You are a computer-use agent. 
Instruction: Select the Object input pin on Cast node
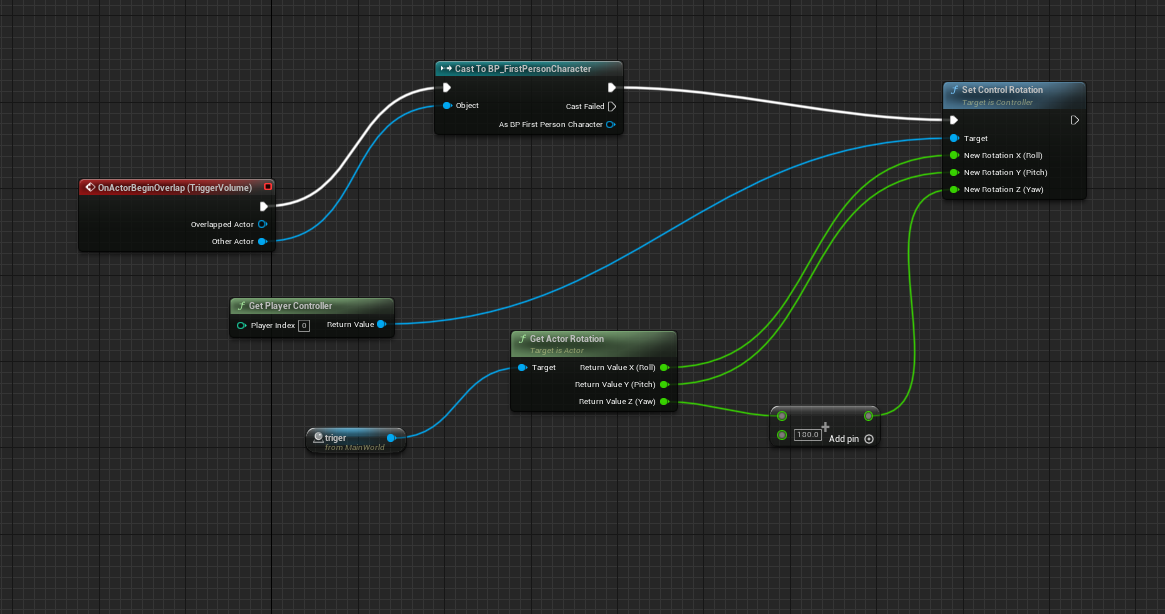tap(447, 106)
